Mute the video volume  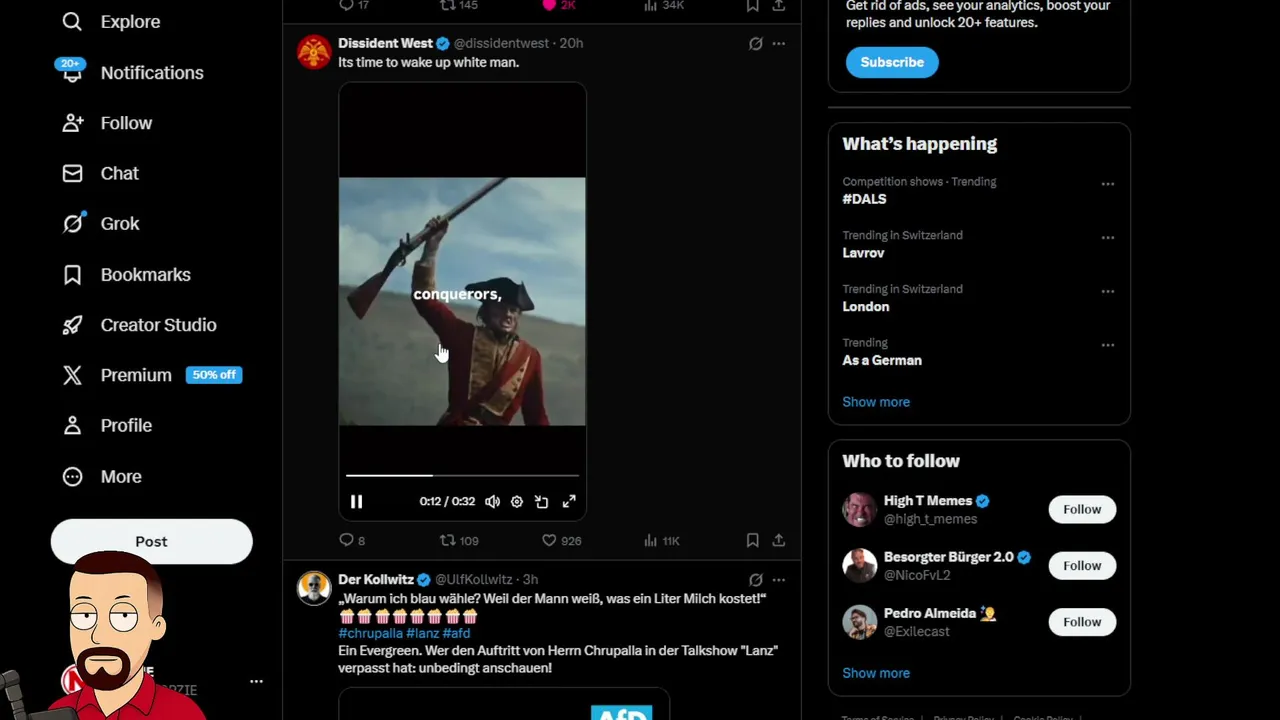tap(492, 502)
